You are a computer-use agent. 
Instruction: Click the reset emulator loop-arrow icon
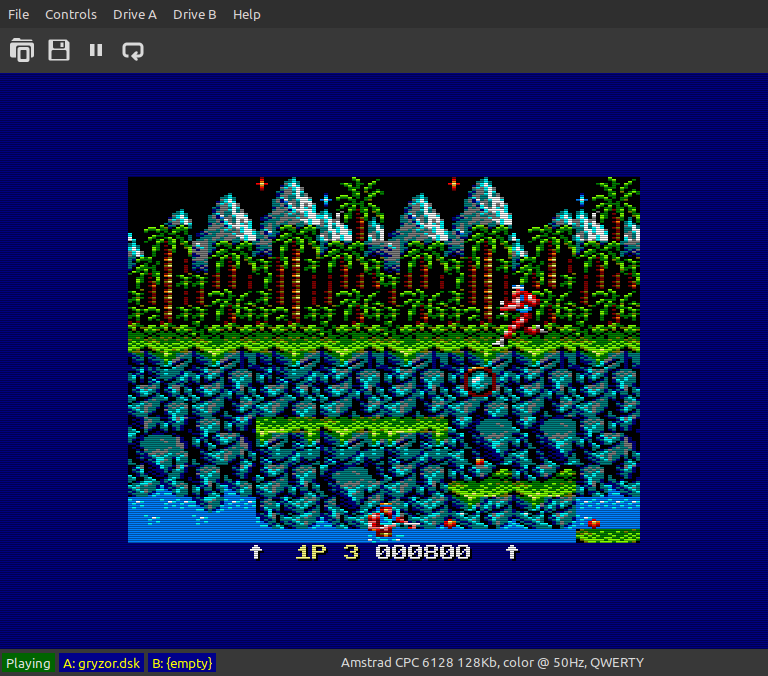[133, 50]
